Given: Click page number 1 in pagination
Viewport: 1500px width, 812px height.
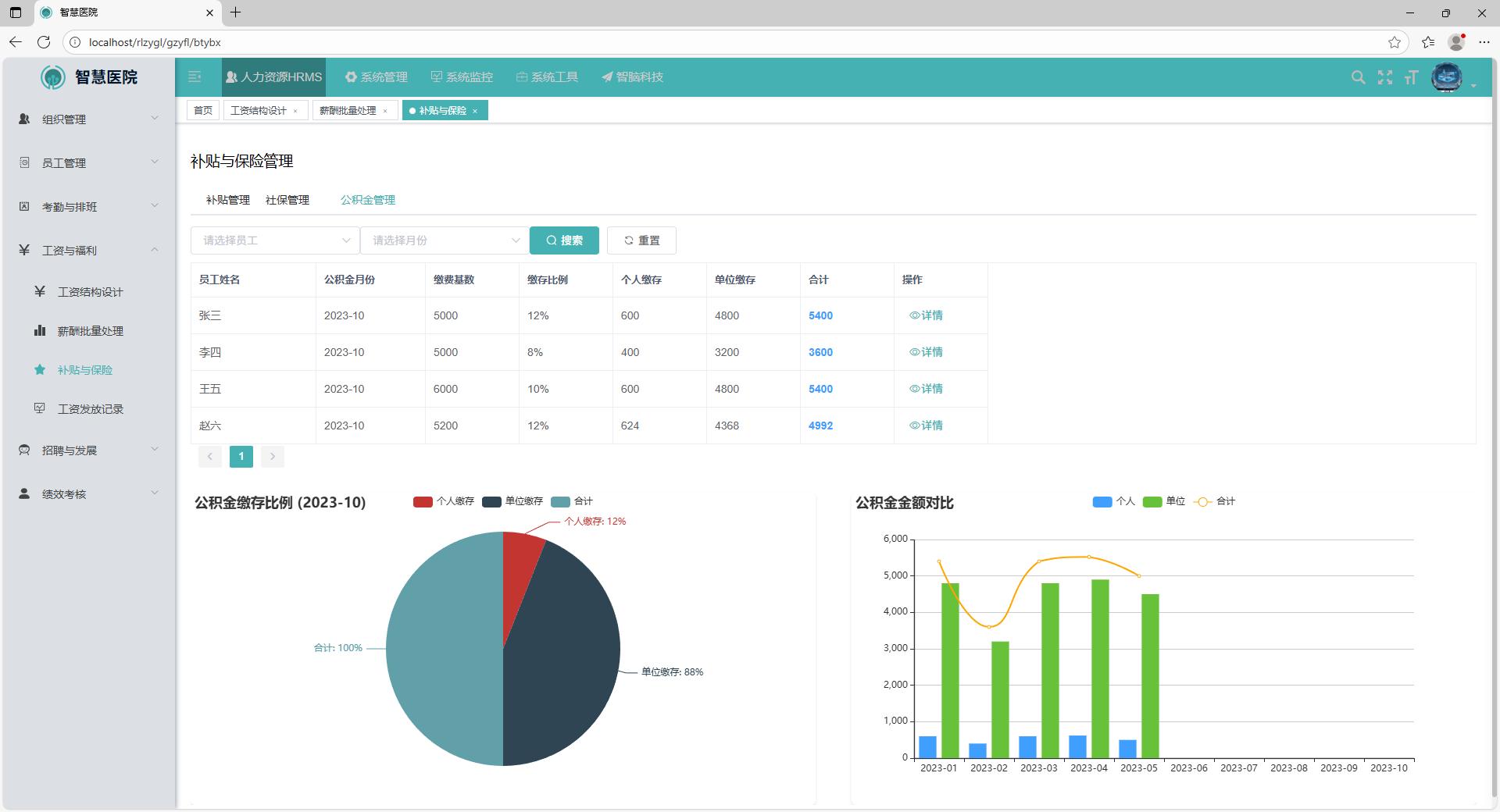Looking at the screenshot, I should click(x=241, y=457).
